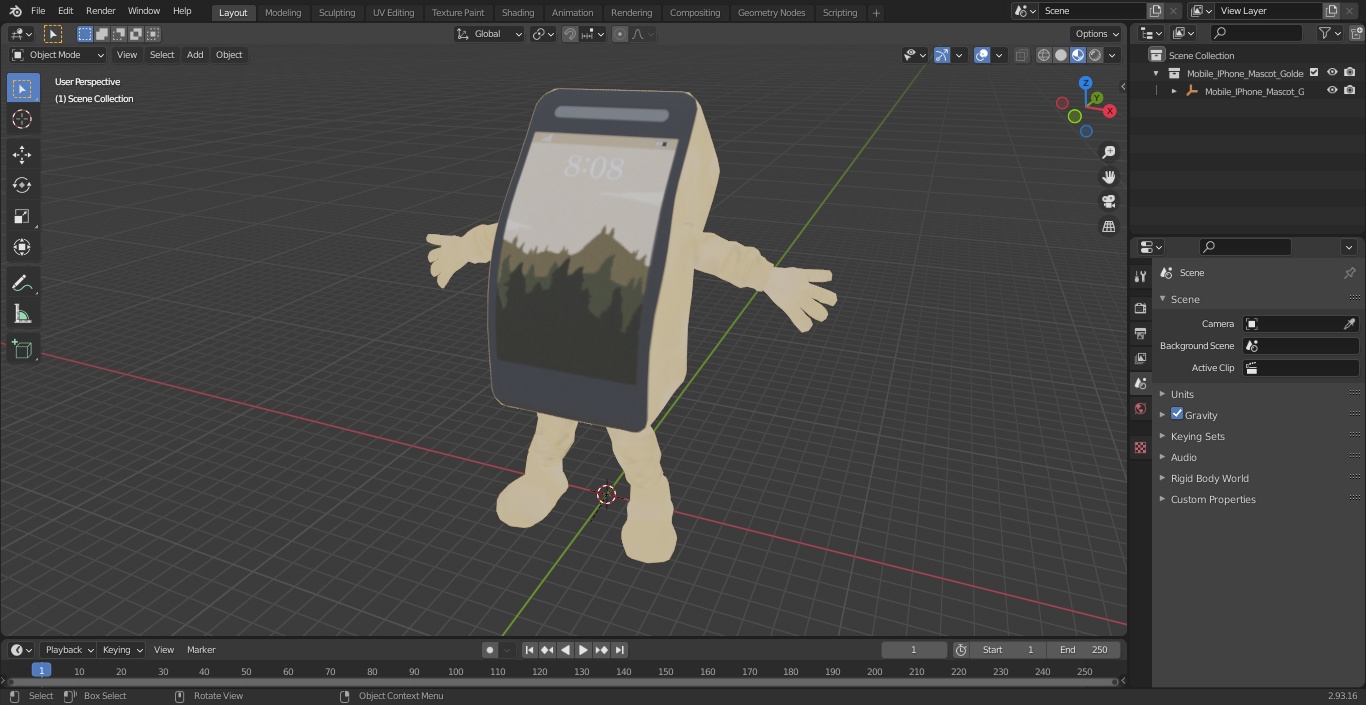Disable rendering of Mobile_IPhone_Mascot_G object
This screenshot has width=1366, height=705.
click(1350, 91)
